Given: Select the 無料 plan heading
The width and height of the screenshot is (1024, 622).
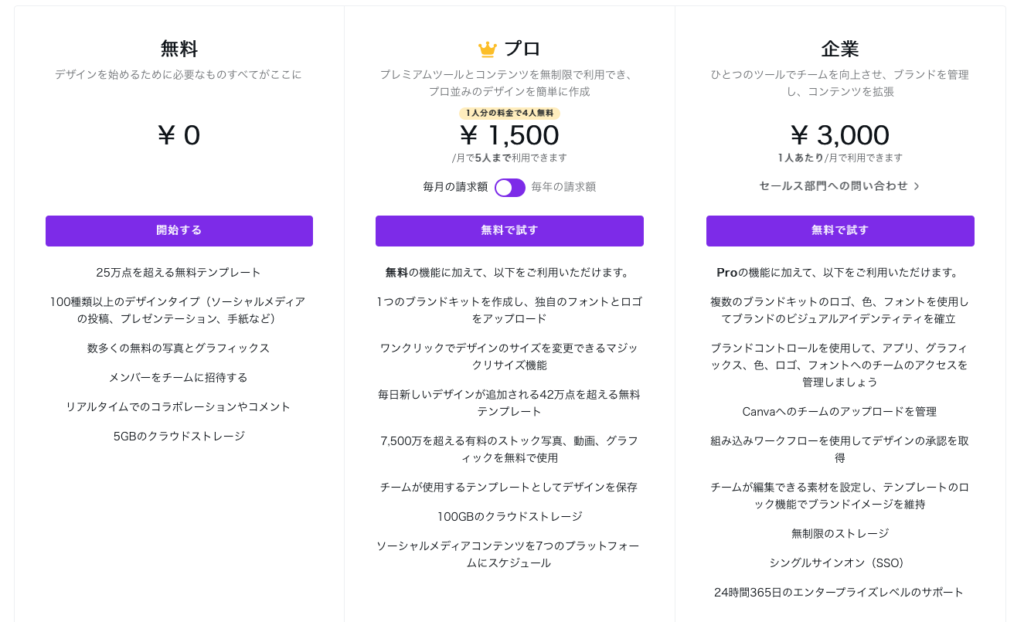Looking at the screenshot, I should coord(179,49).
